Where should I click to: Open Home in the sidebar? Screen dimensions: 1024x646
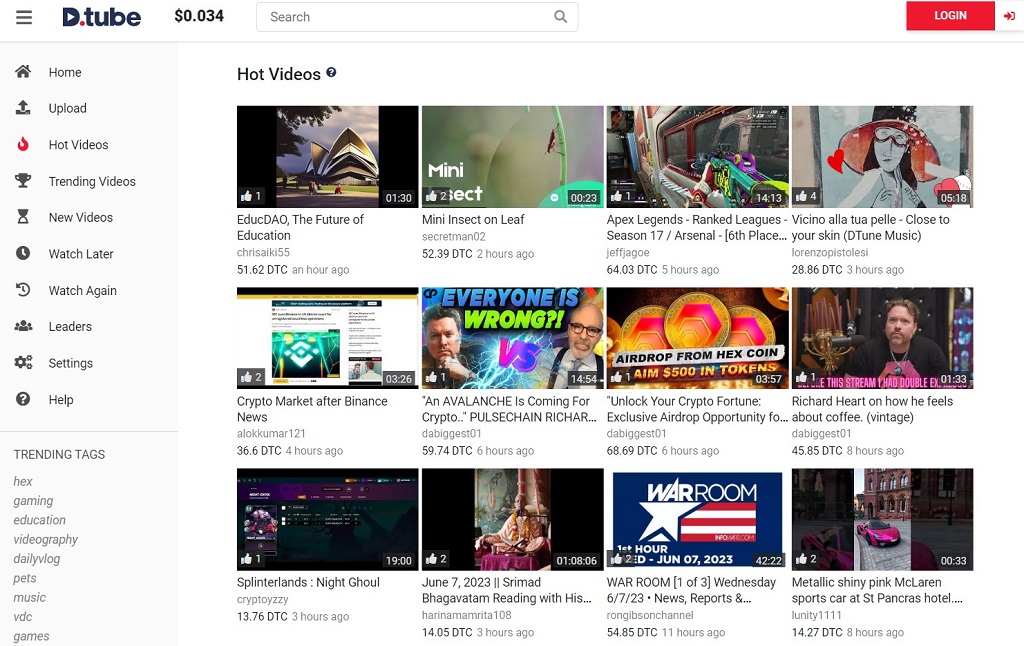pyautogui.click(x=65, y=72)
